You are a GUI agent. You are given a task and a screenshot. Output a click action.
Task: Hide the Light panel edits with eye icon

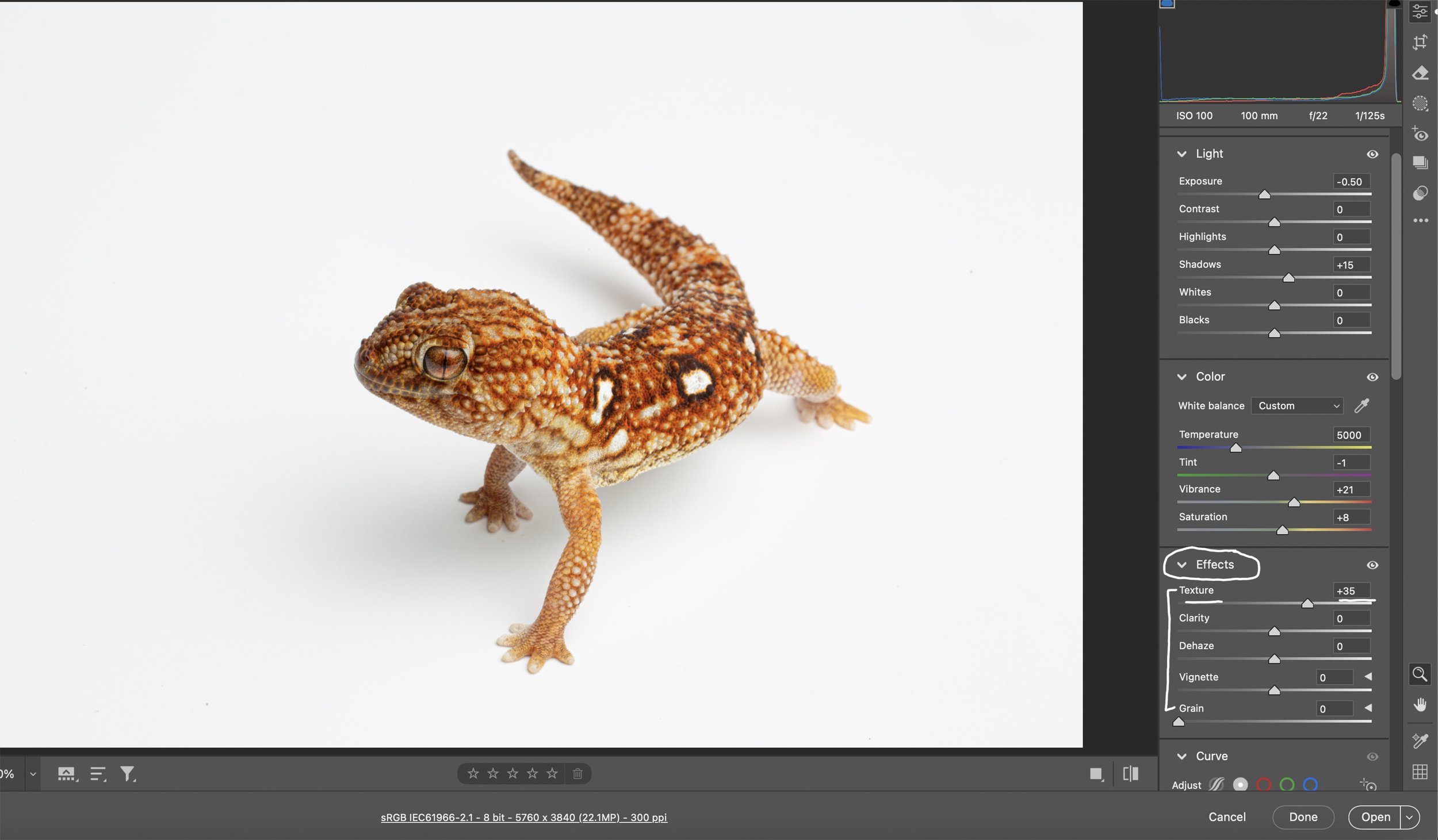(1372, 154)
